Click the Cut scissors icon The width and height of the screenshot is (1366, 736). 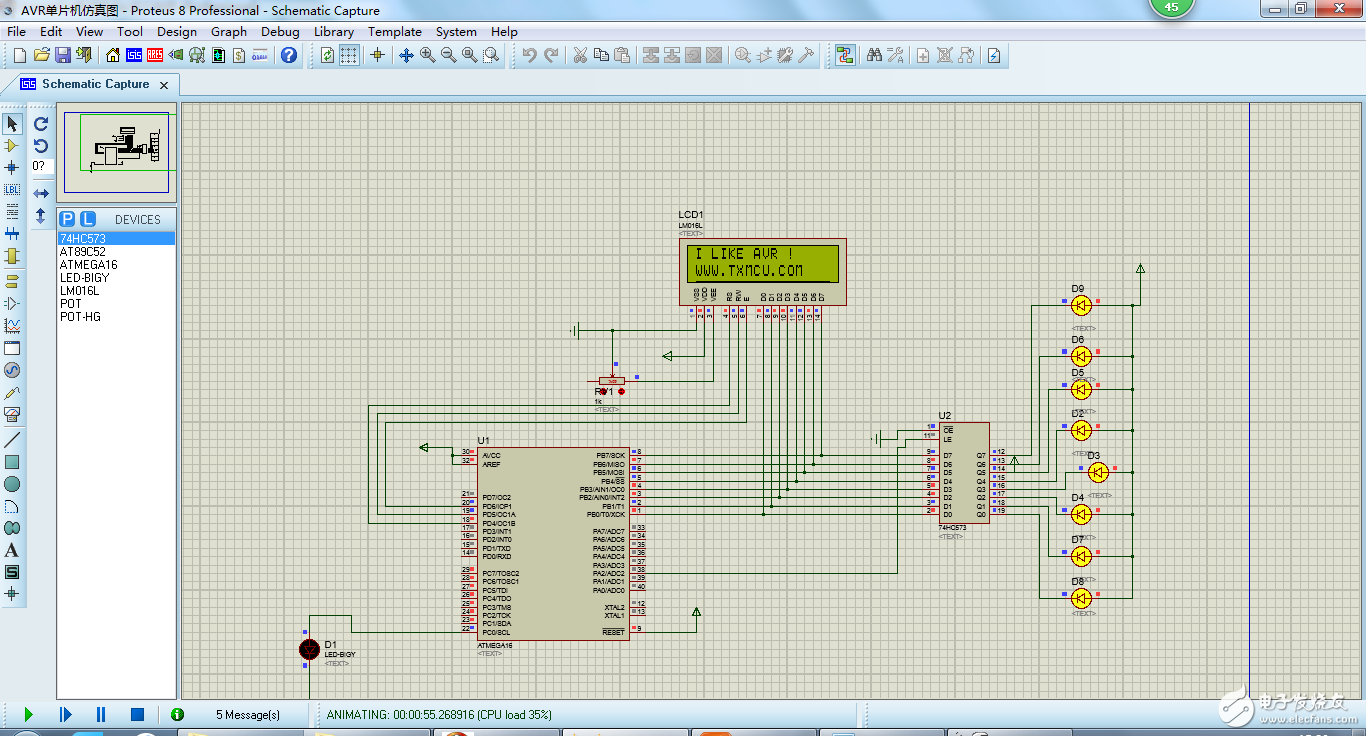point(579,55)
